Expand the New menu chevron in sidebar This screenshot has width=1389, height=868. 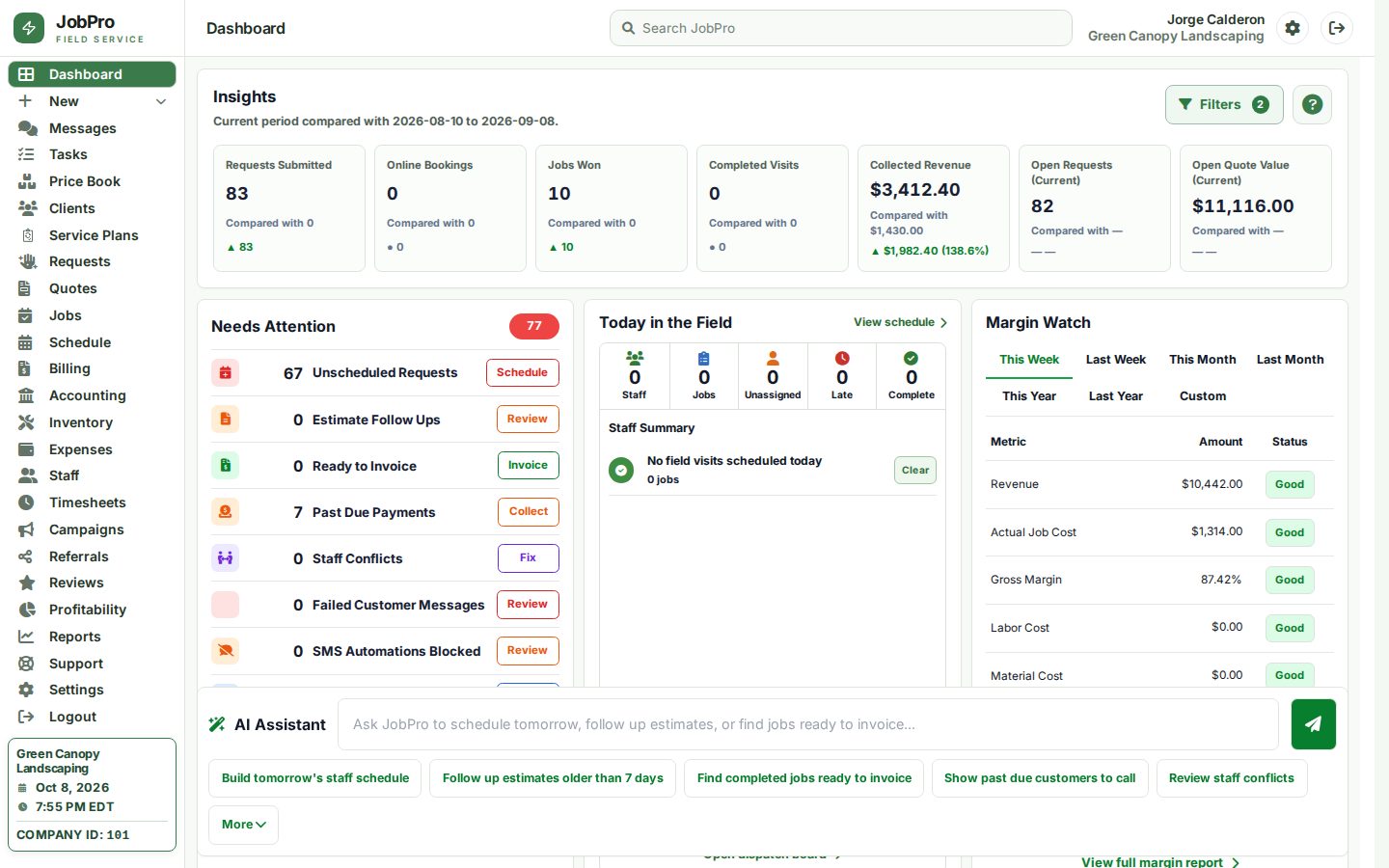tap(161, 101)
